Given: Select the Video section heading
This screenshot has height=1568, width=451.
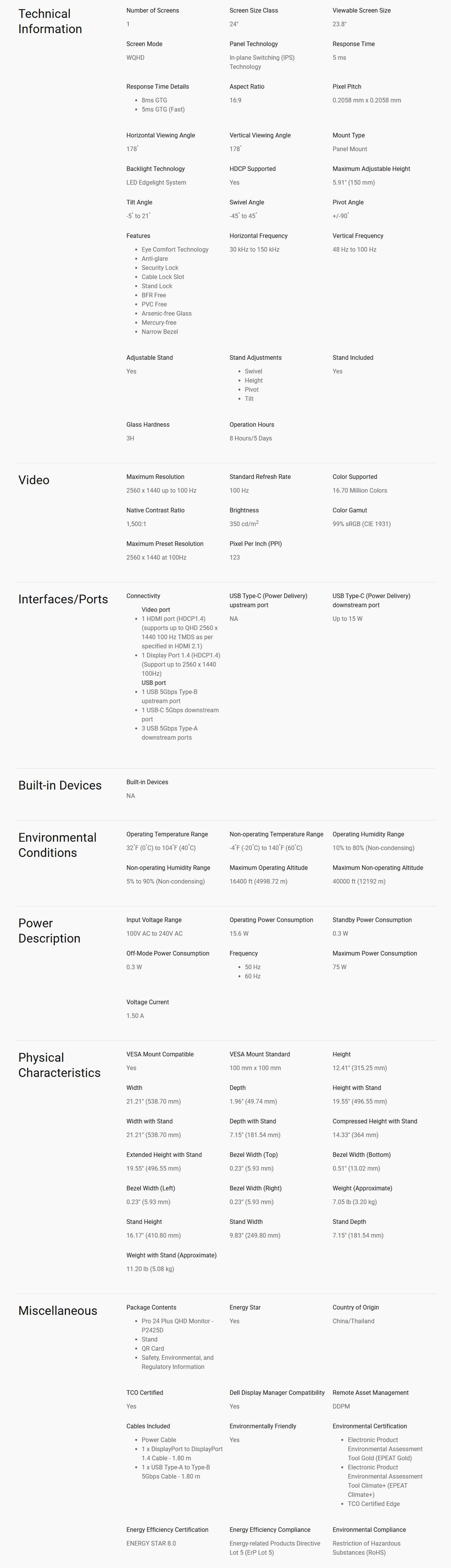Looking at the screenshot, I should [x=34, y=480].
